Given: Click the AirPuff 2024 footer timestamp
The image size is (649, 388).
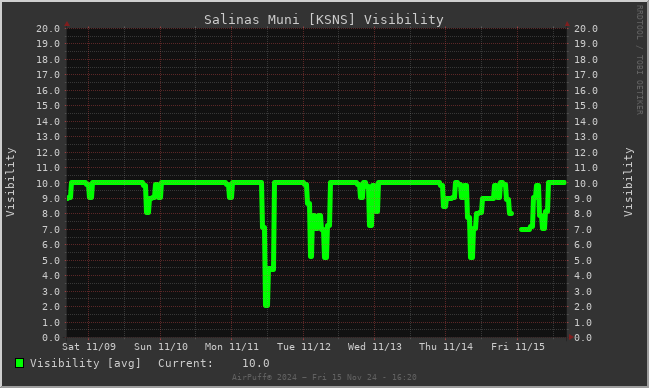Looking at the screenshot, I should tap(324, 377).
